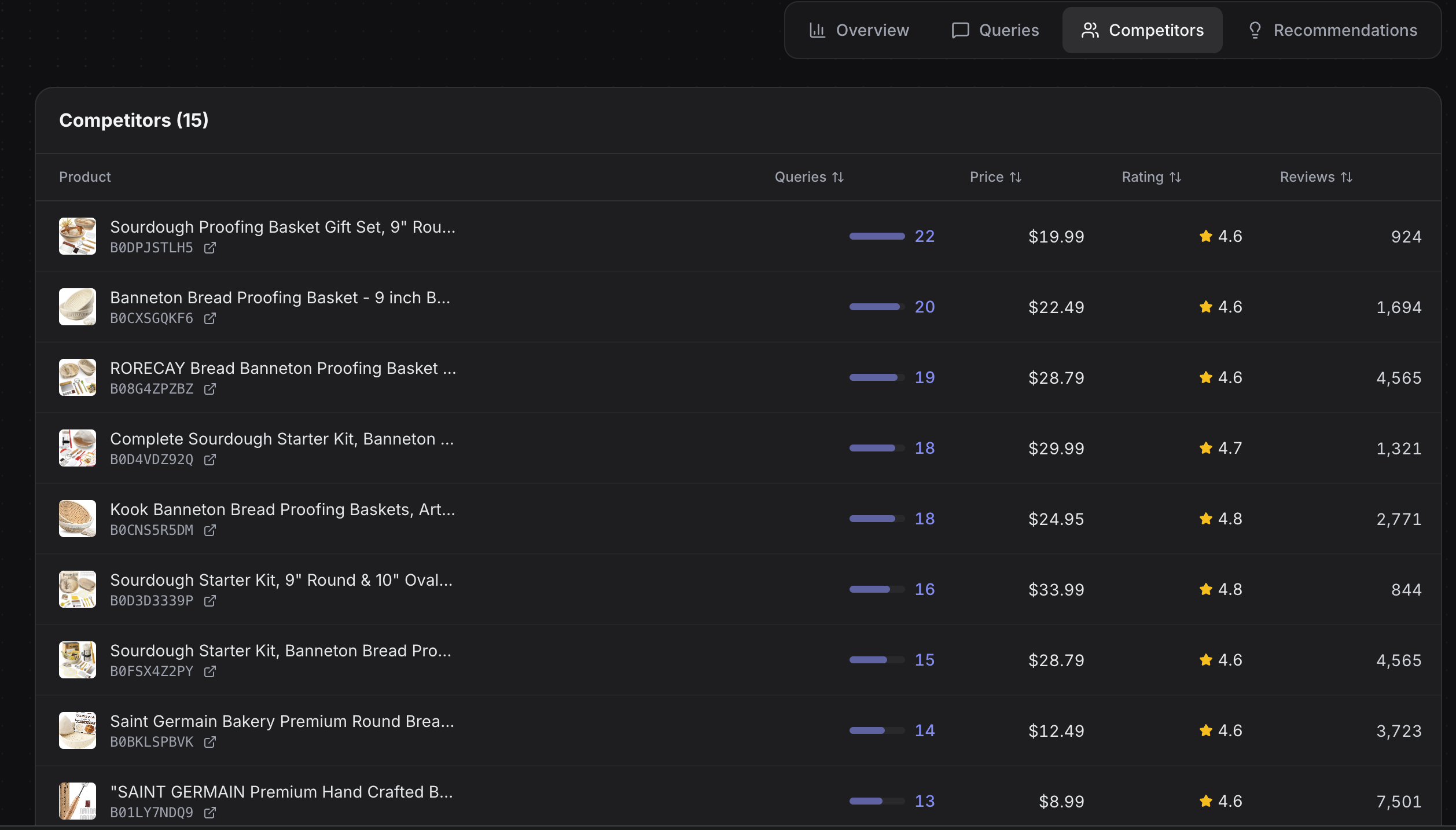Open external link icon for B0CNS5R5DM
The width and height of the screenshot is (1456, 830).
click(210, 530)
